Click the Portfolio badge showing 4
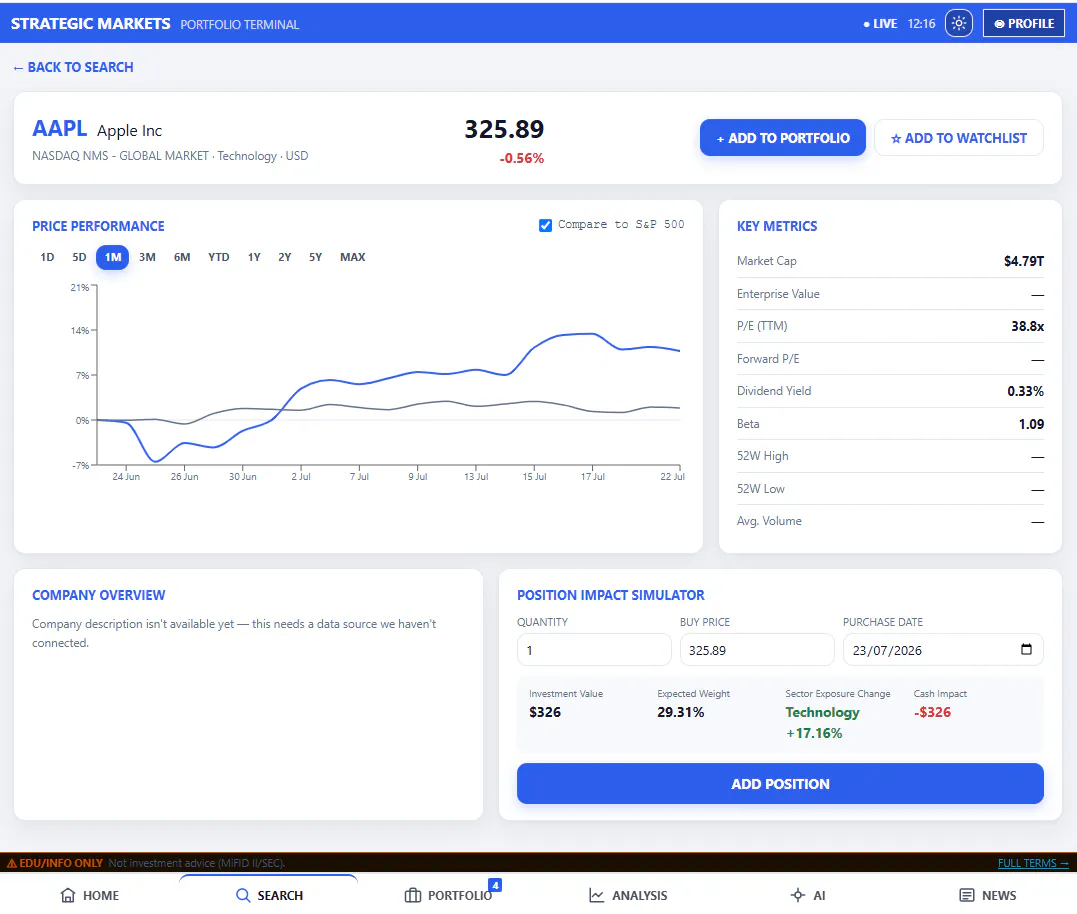Viewport: 1077px width, 914px height. [x=495, y=885]
